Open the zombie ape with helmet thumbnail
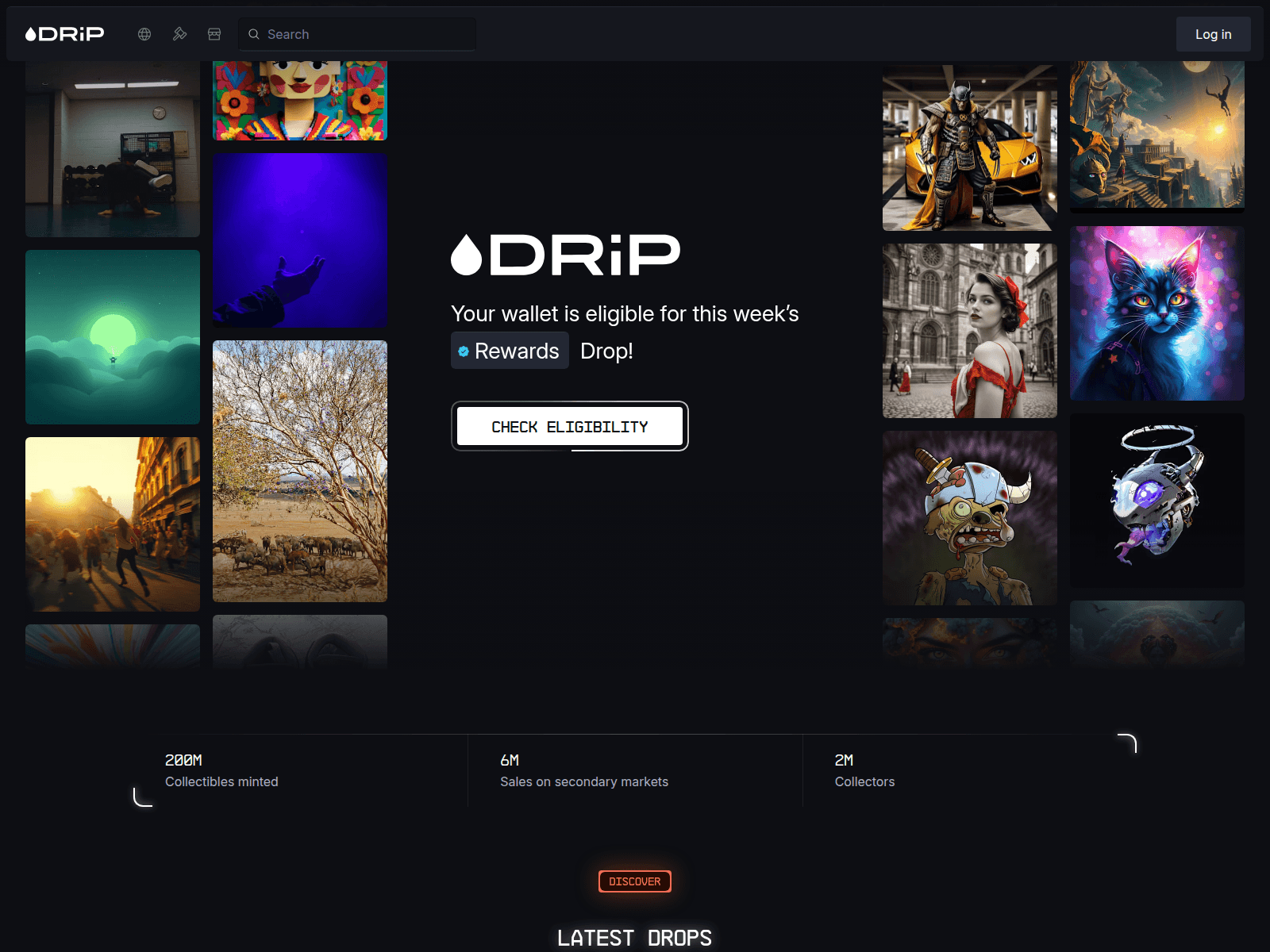The width and height of the screenshot is (1270, 952). coord(970,518)
